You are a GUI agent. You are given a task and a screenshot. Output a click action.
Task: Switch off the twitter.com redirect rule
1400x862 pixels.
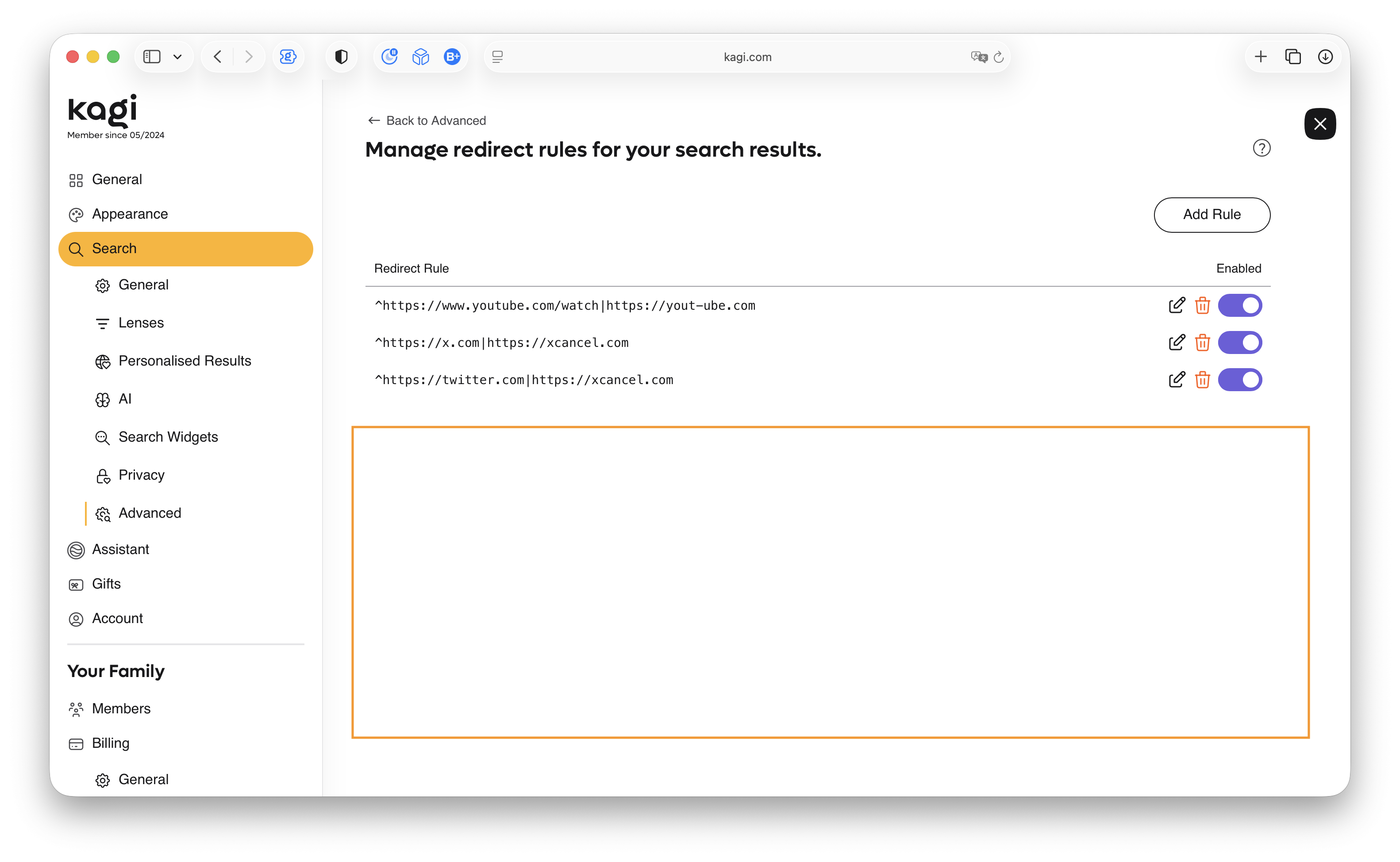pos(1239,380)
